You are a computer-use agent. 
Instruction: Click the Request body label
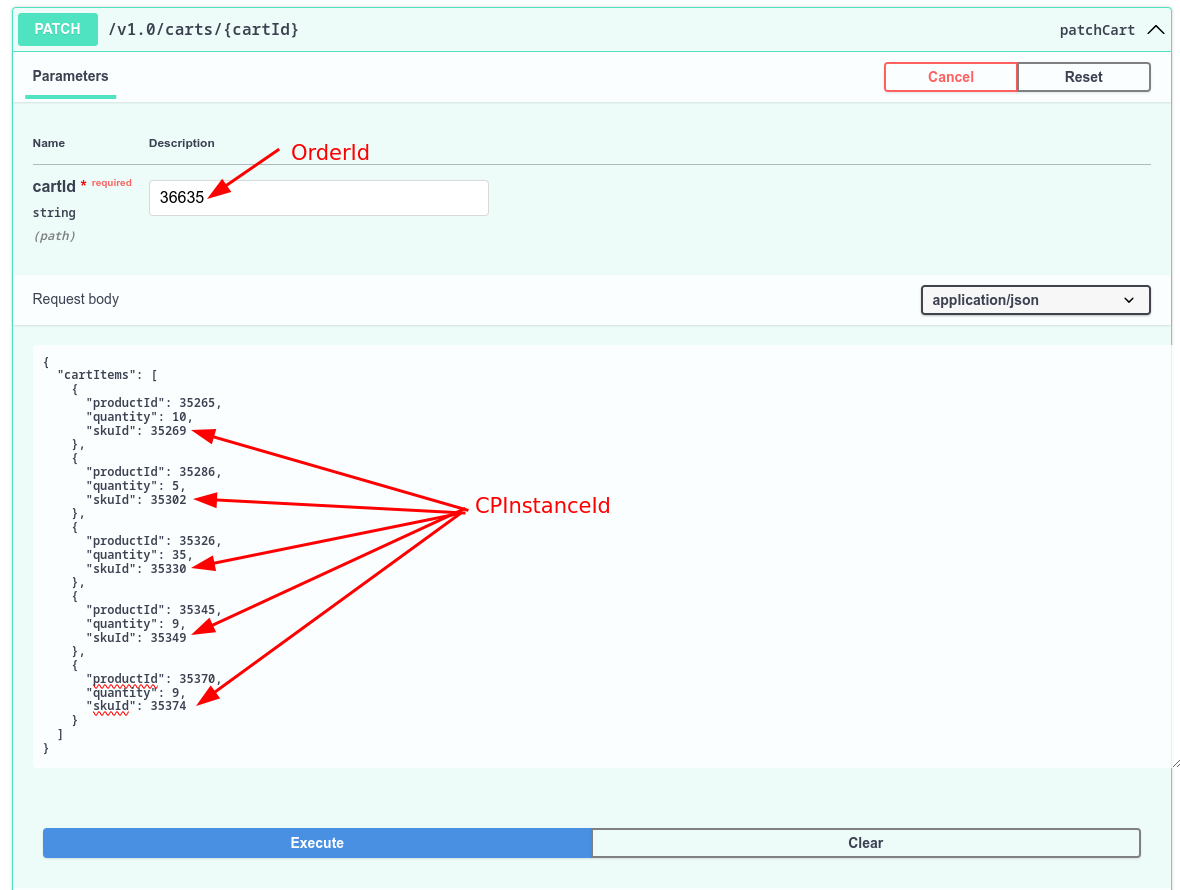pyautogui.click(x=75, y=299)
